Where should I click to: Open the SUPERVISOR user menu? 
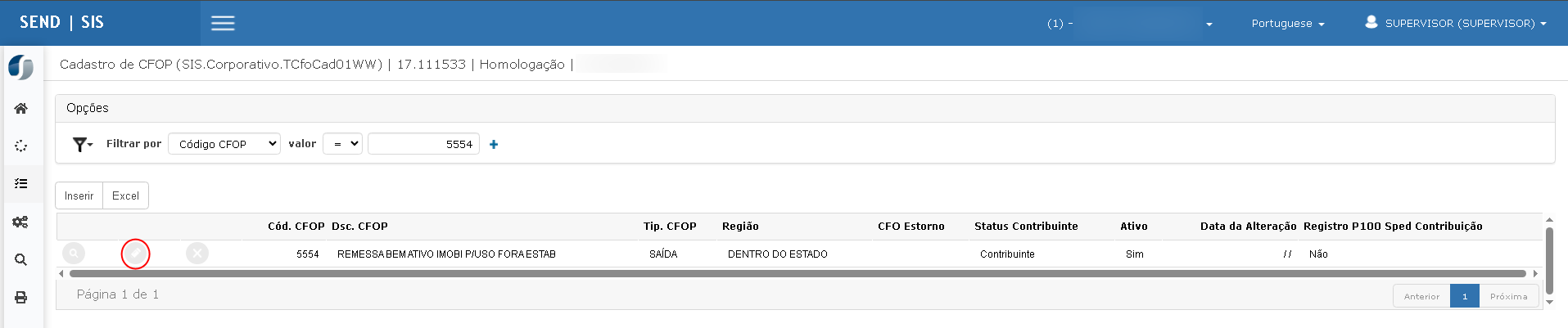pyautogui.click(x=1456, y=23)
